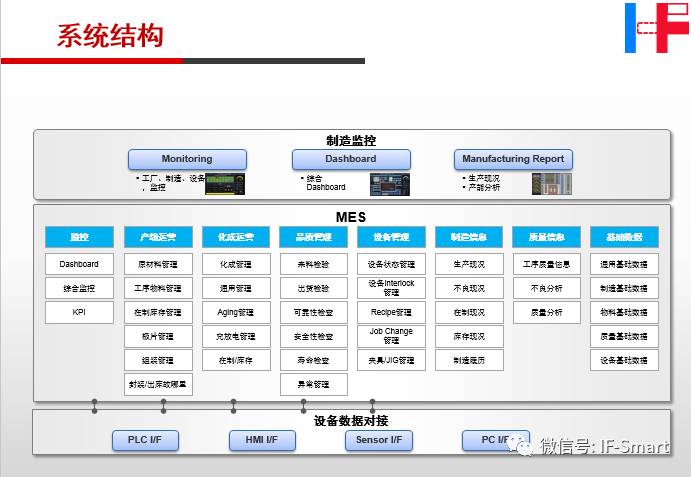Click the KPI box under 监控

pos(79,312)
